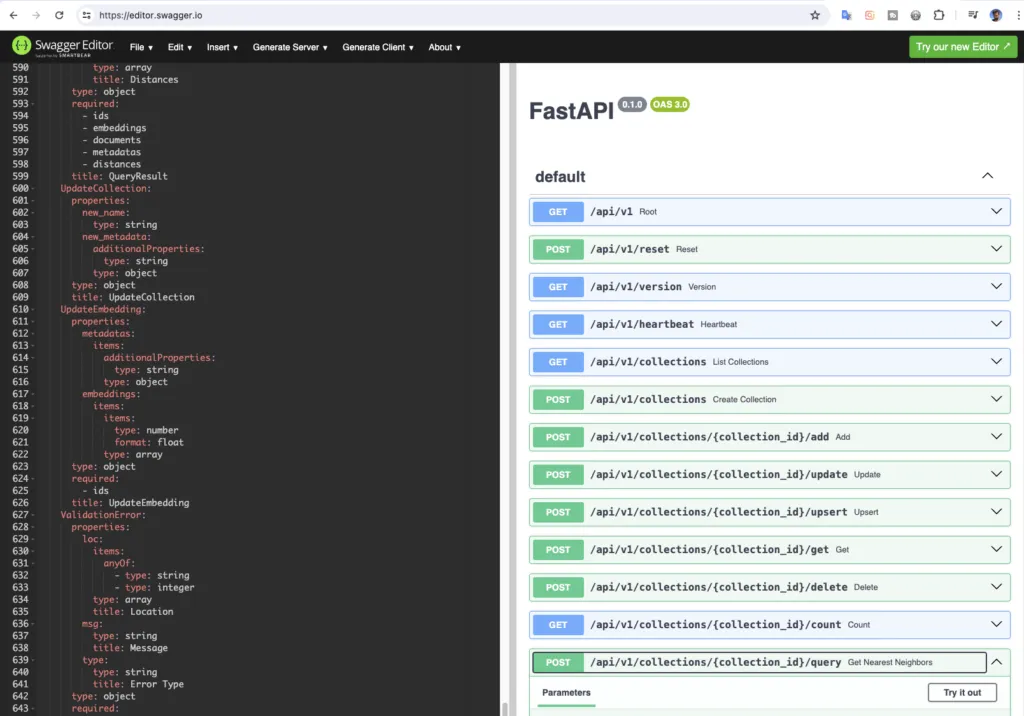Expand GET /api/v1/heartbeat chevron
1024x716 pixels.
pyautogui.click(x=996, y=324)
